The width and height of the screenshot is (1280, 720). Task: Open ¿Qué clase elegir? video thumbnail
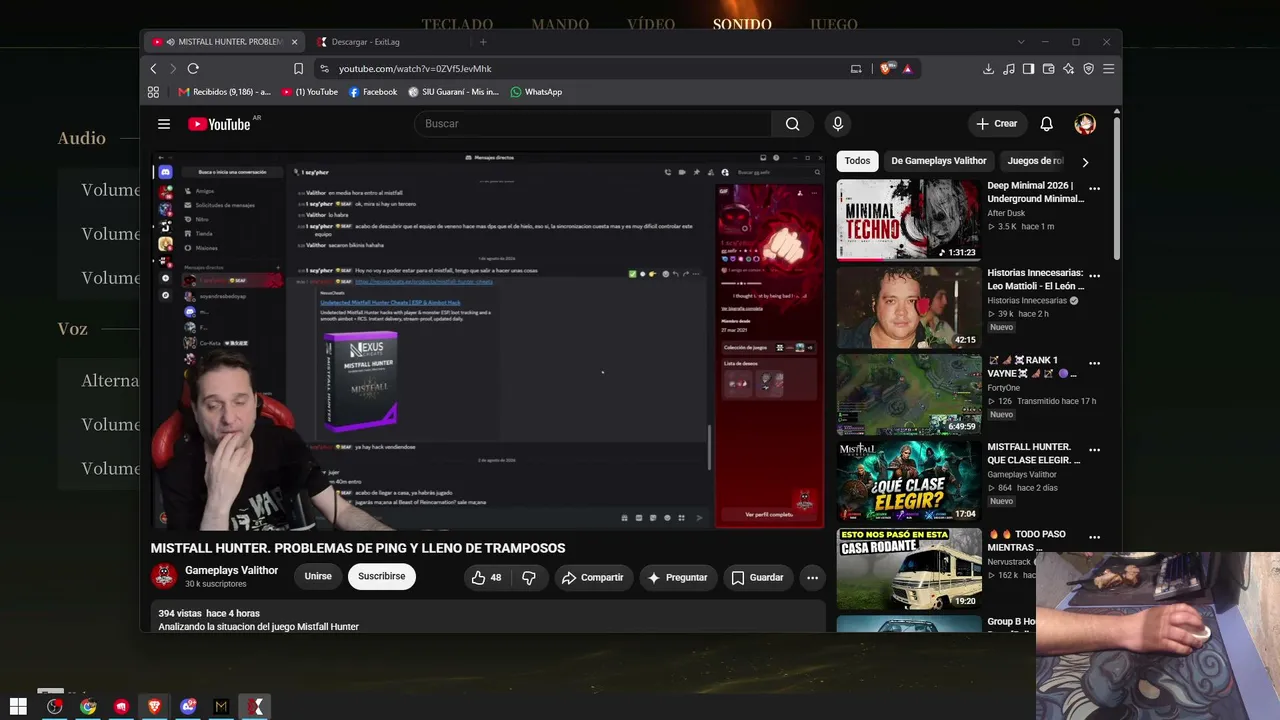tap(909, 480)
